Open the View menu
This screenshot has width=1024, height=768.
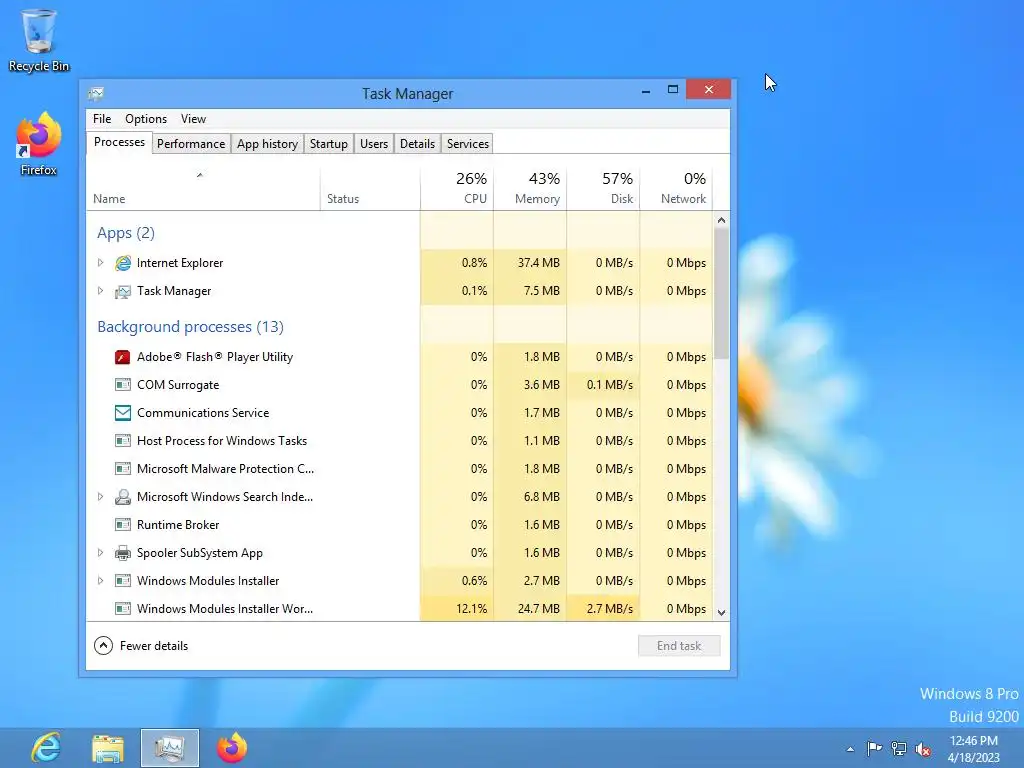pos(193,119)
